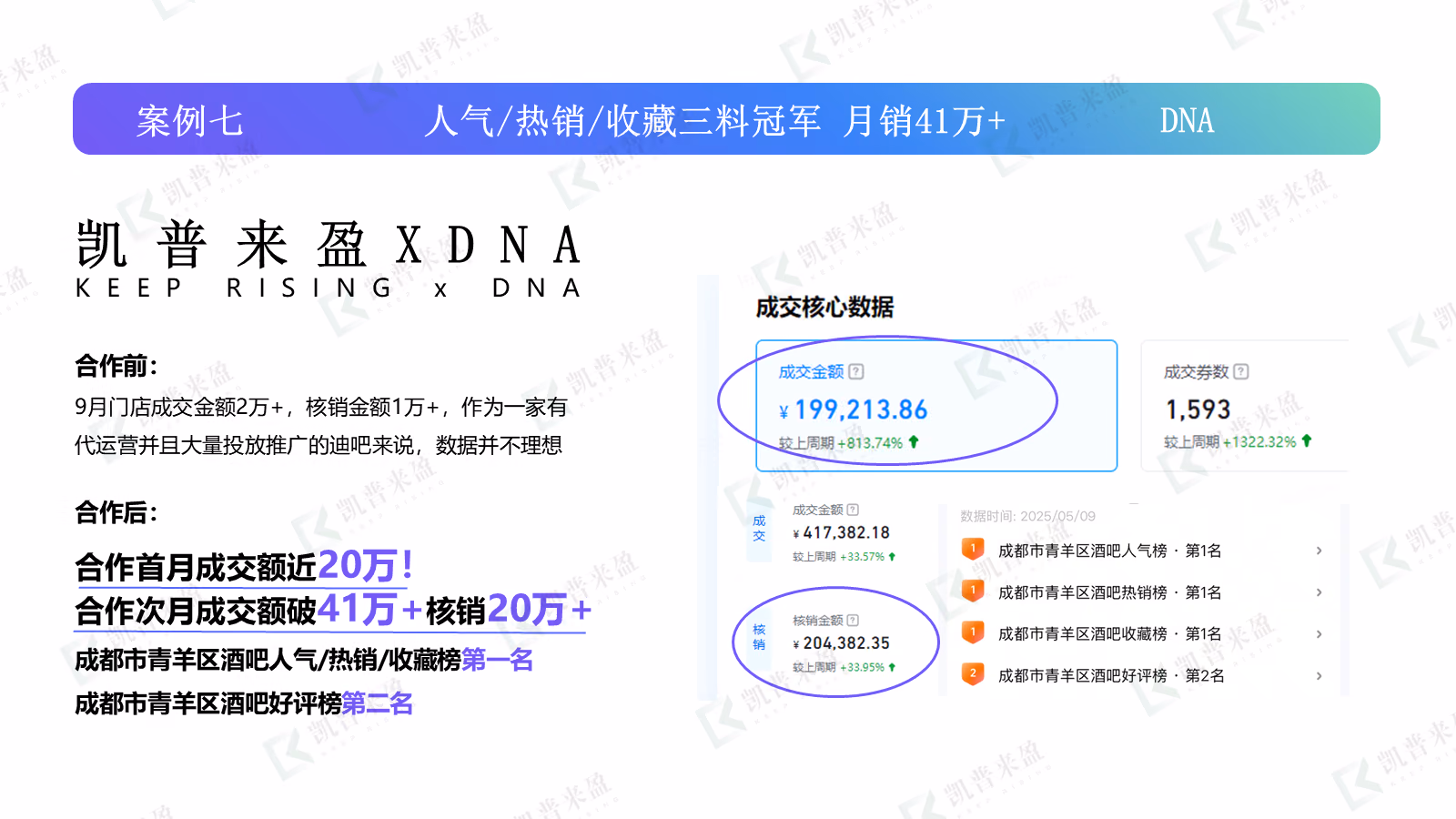The width and height of the screenshot is (1456, 819).
Task: Click the 1,593 coupon count value
Action: click(1198, 410)
